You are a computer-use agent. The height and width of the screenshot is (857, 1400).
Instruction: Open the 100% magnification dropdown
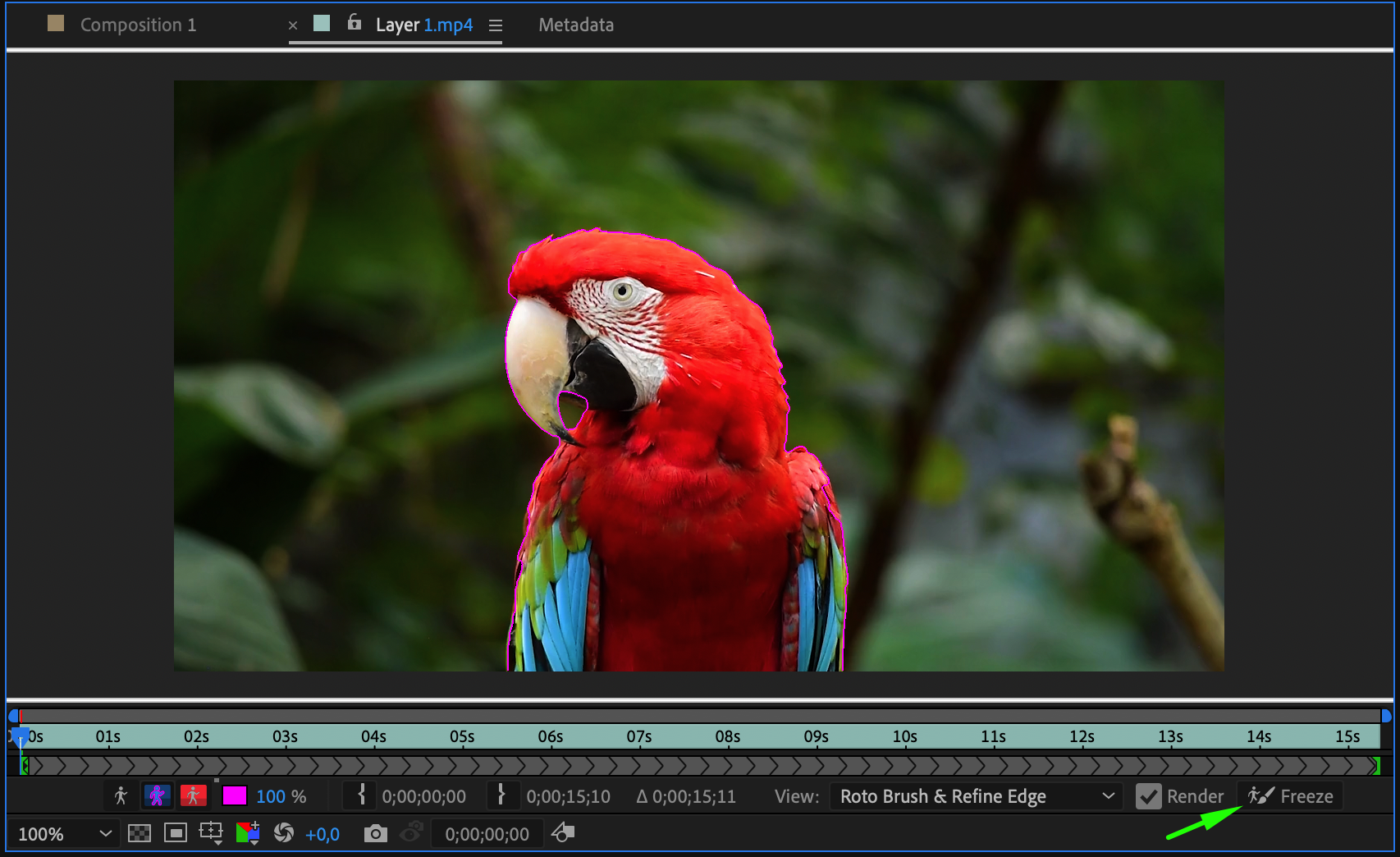(64, 834)
